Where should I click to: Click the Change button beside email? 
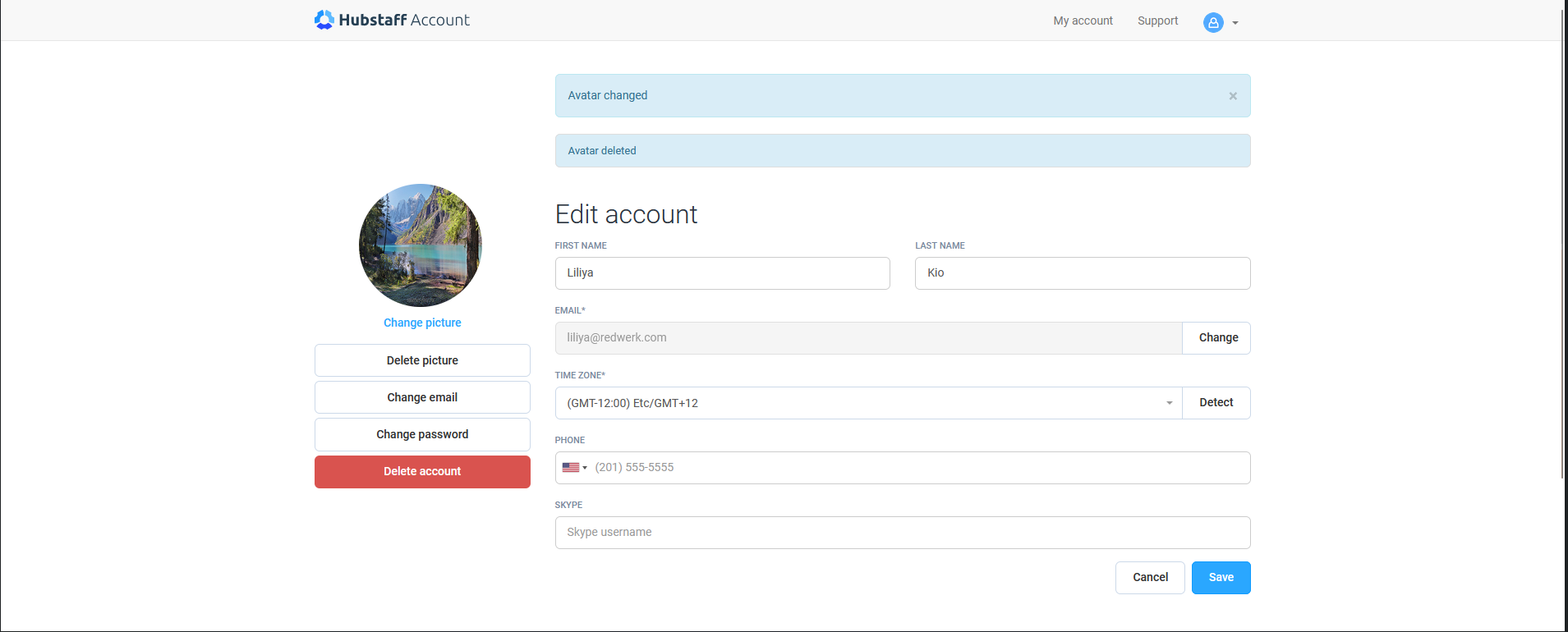tap(1216, 338)
